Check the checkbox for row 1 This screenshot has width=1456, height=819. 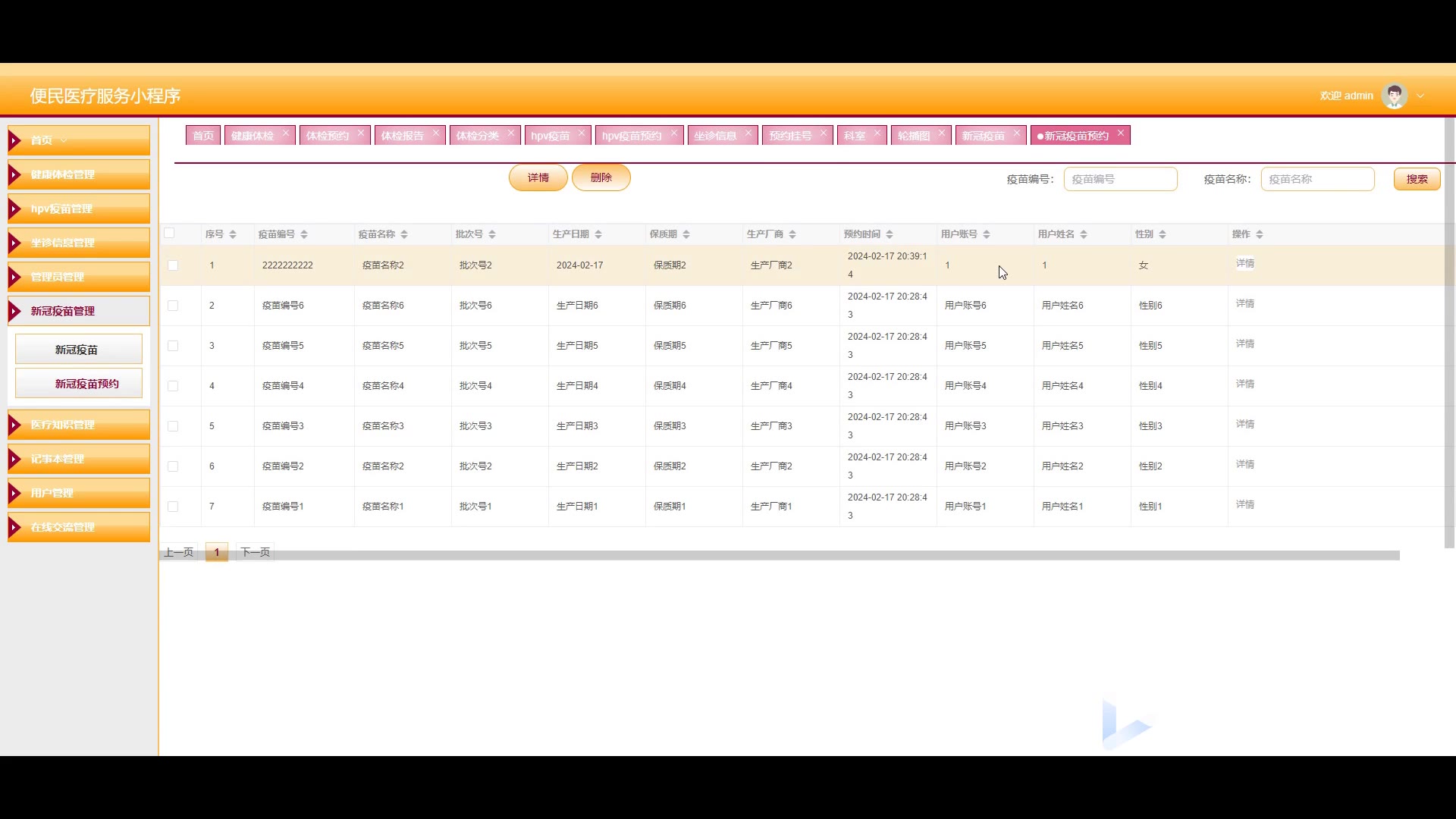pyautogui.click(x=173, y=265)
